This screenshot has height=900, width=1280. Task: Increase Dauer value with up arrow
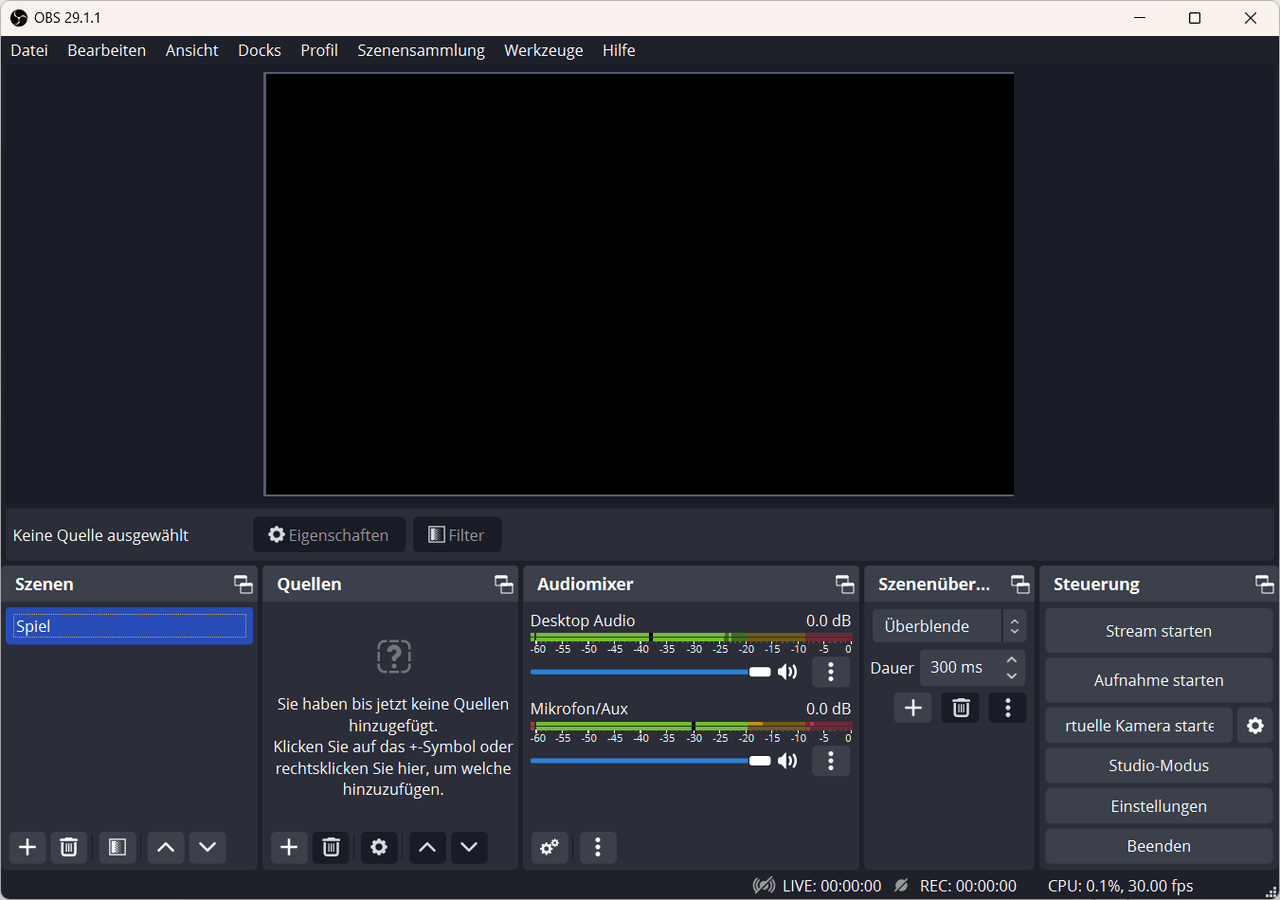click(x=1011, y=660)
